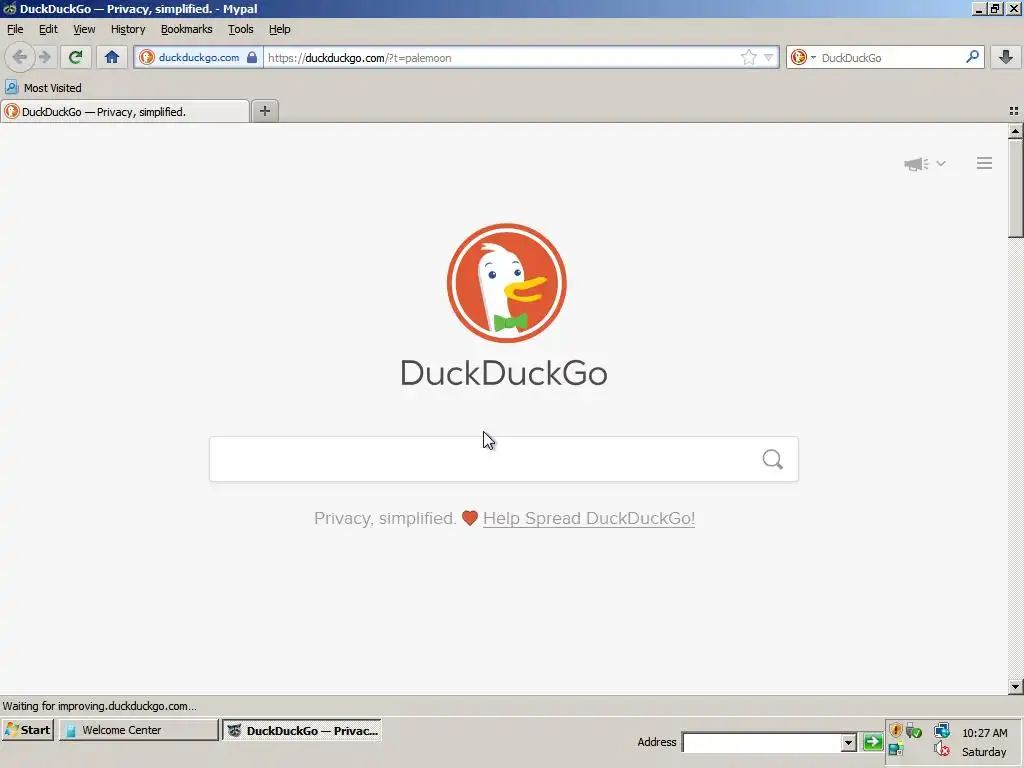Image resolution: width=1024 pixels, height=768 pixels.
Task: Click the status text Waiting for improving.duckduckgo.com
Action: 99,706
